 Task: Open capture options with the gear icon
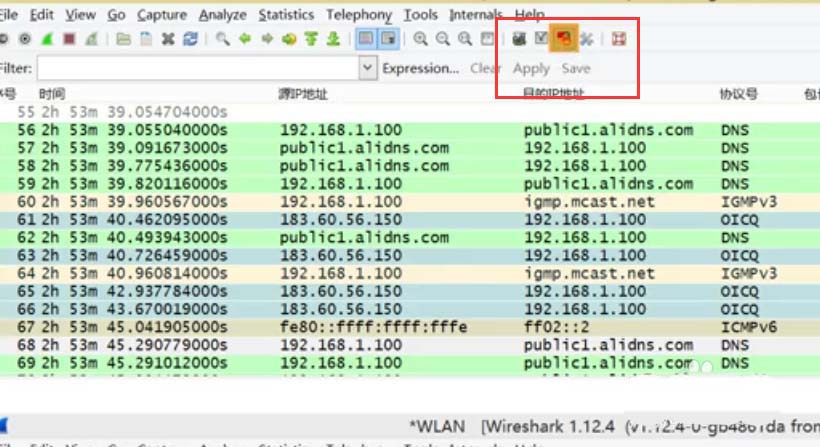point(25,39)
